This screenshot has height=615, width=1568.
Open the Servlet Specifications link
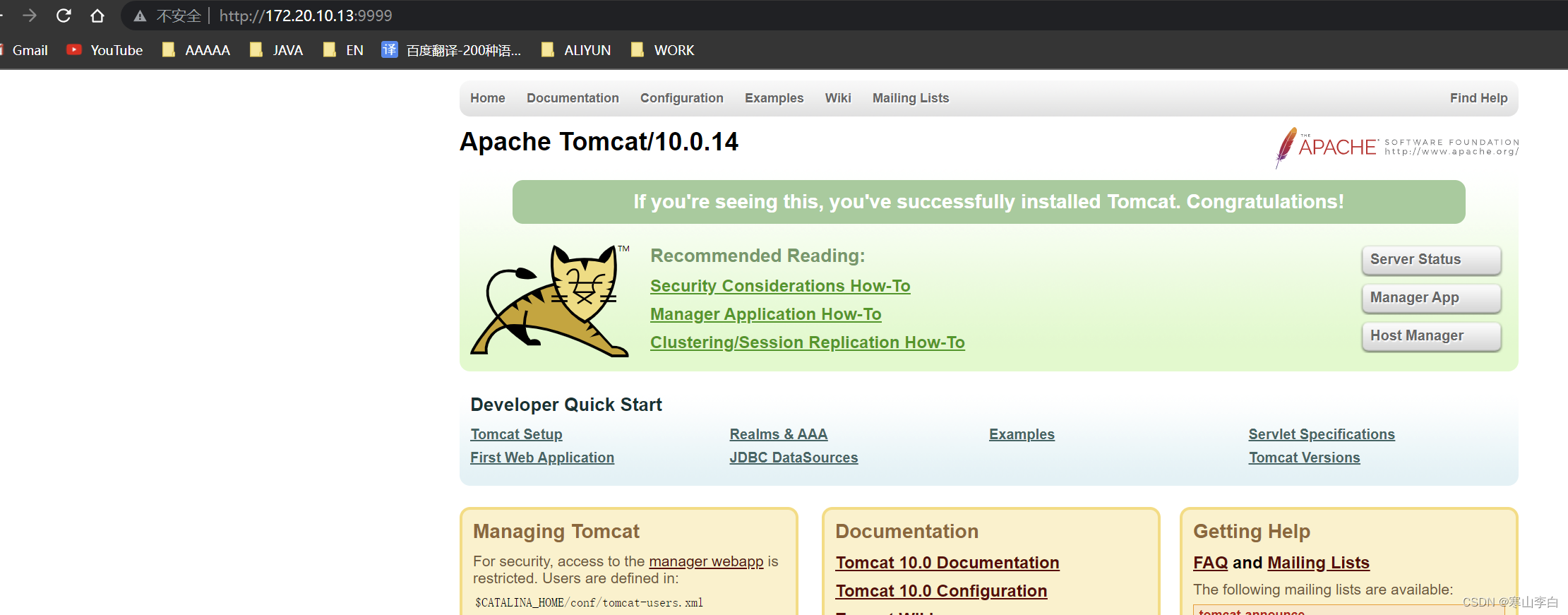pyautogui.click(x=1322, y=434)
